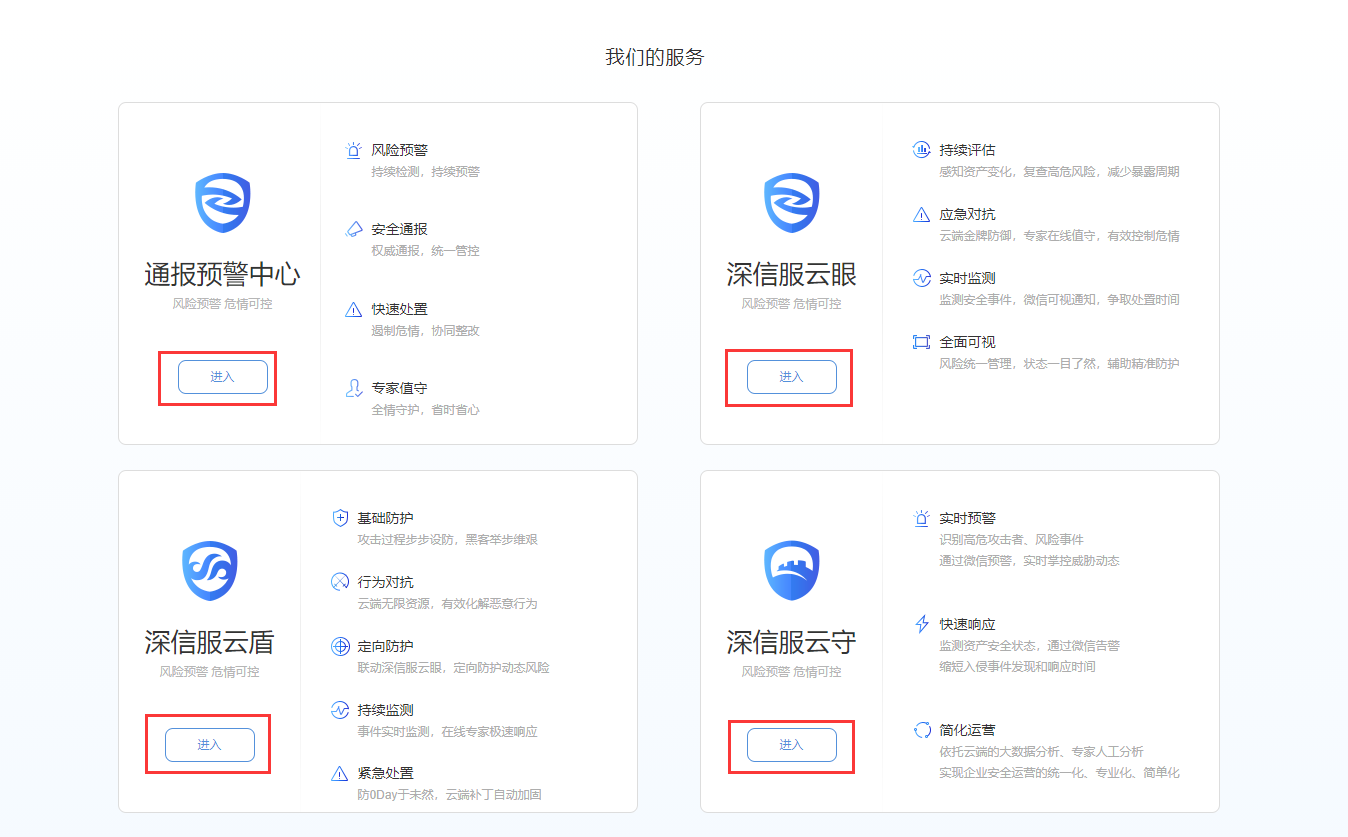Click the 实时监测 feature label

[967, 278]
